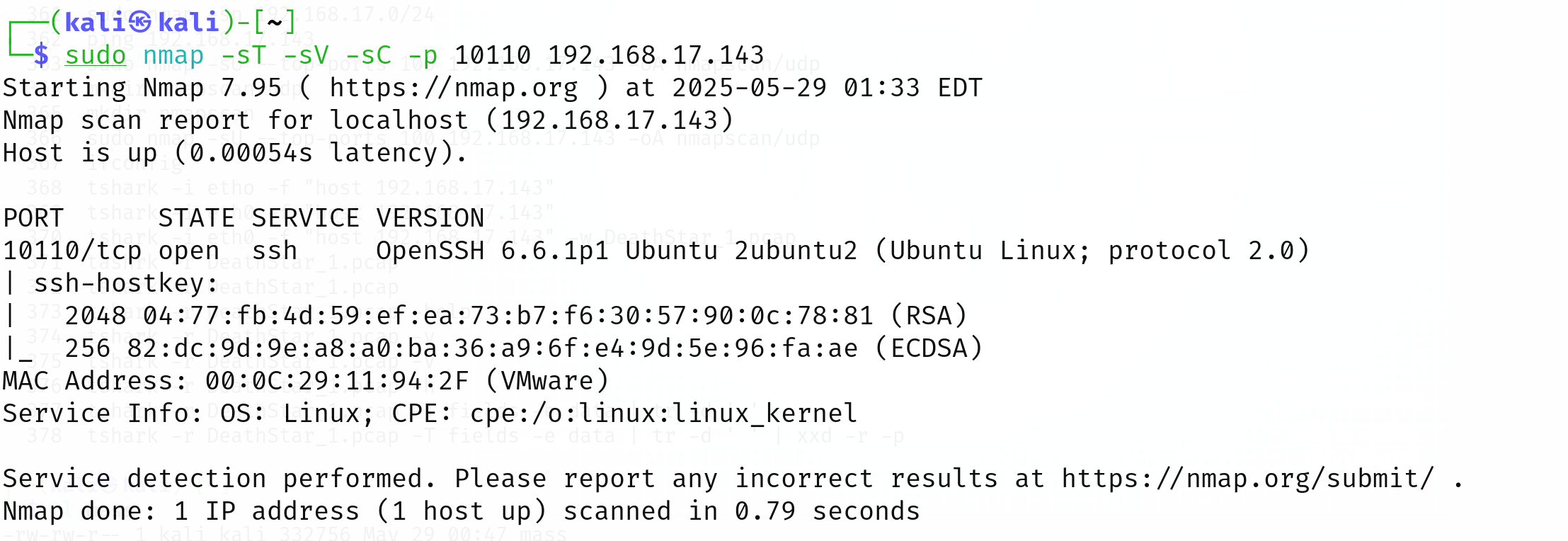Click the RSA host key fingerprint
This screenshot has height=541, width=1568.
click(508, 316)
